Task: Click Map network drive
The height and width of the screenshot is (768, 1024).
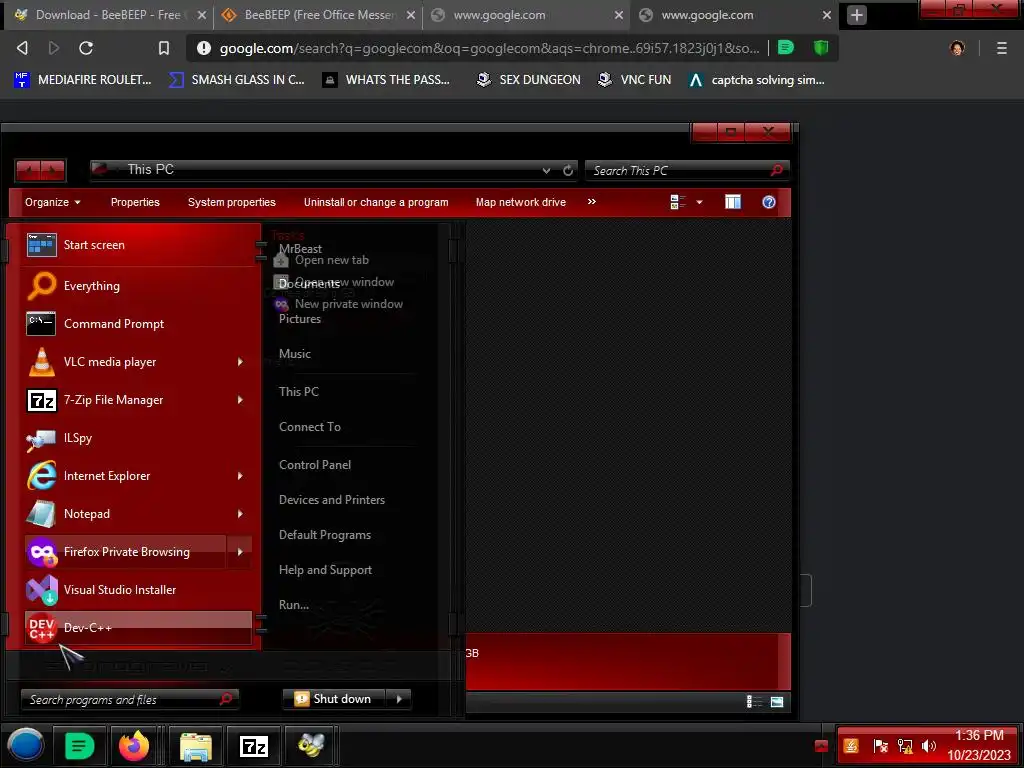Action: tap(520, 202)
